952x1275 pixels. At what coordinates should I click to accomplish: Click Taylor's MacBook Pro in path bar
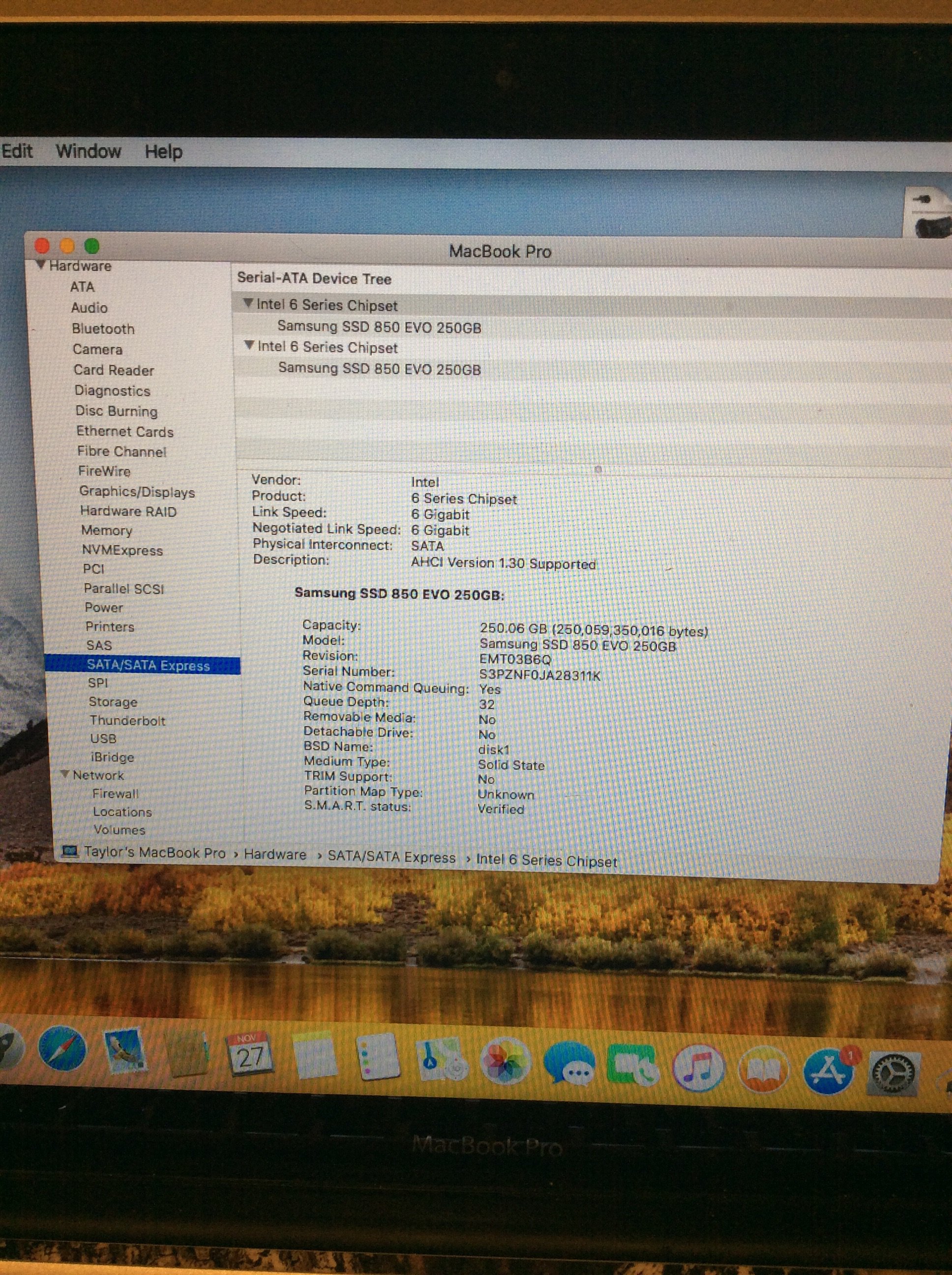click(x=154, y=852)
